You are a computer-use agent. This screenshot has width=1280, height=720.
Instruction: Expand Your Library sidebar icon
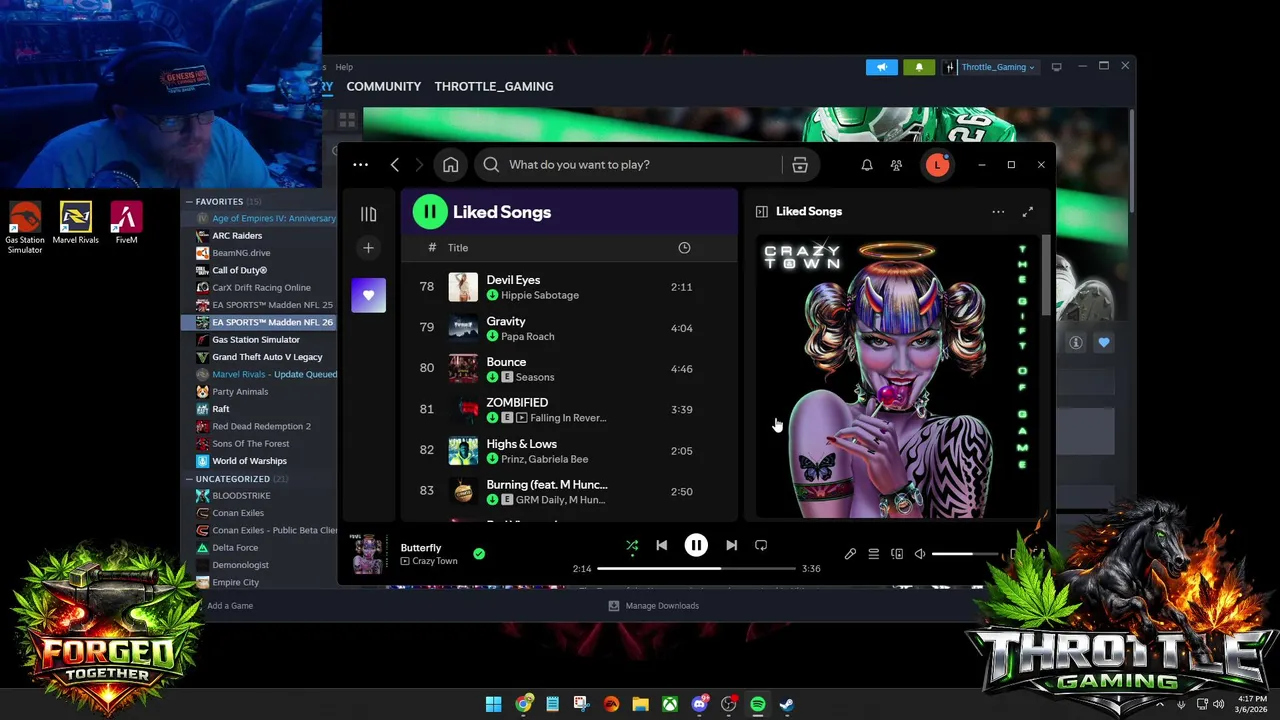tap(368, 214)
